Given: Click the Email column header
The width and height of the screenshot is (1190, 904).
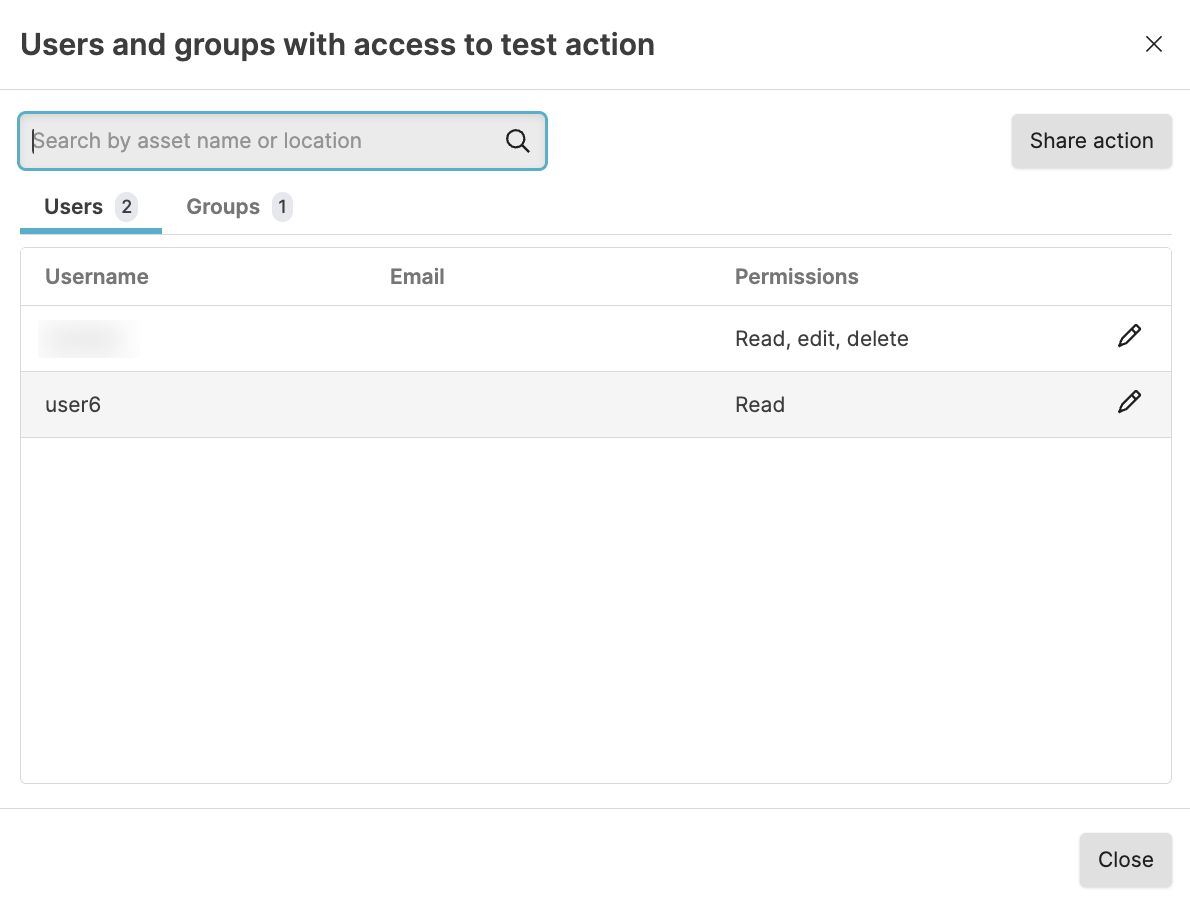Looking at the screenshot, I should click(x=417, y=277).
